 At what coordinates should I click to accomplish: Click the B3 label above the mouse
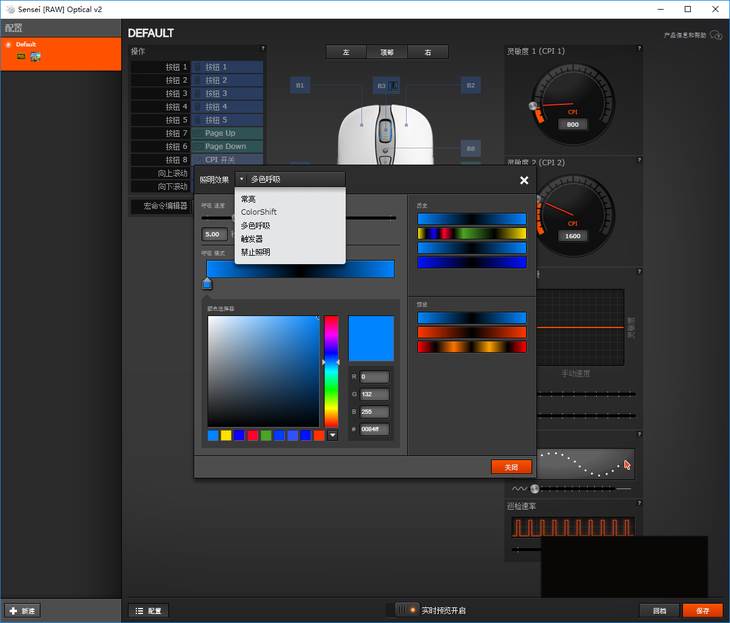386,85
